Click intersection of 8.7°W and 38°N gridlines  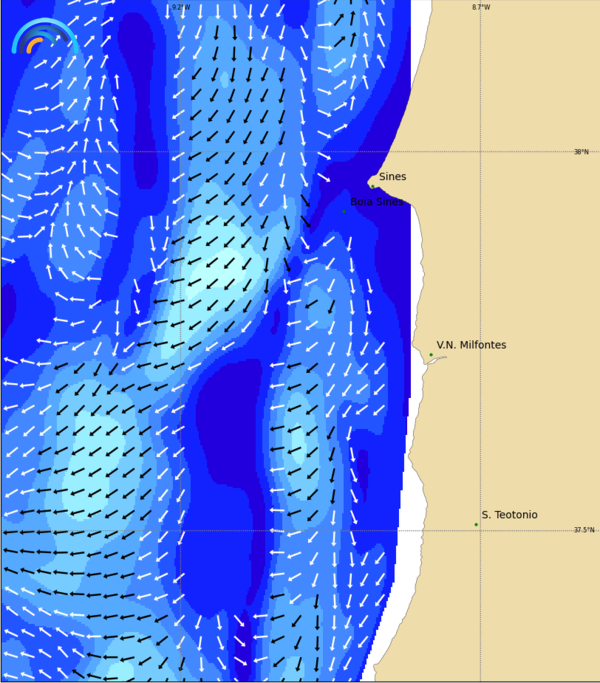point(481,152)
